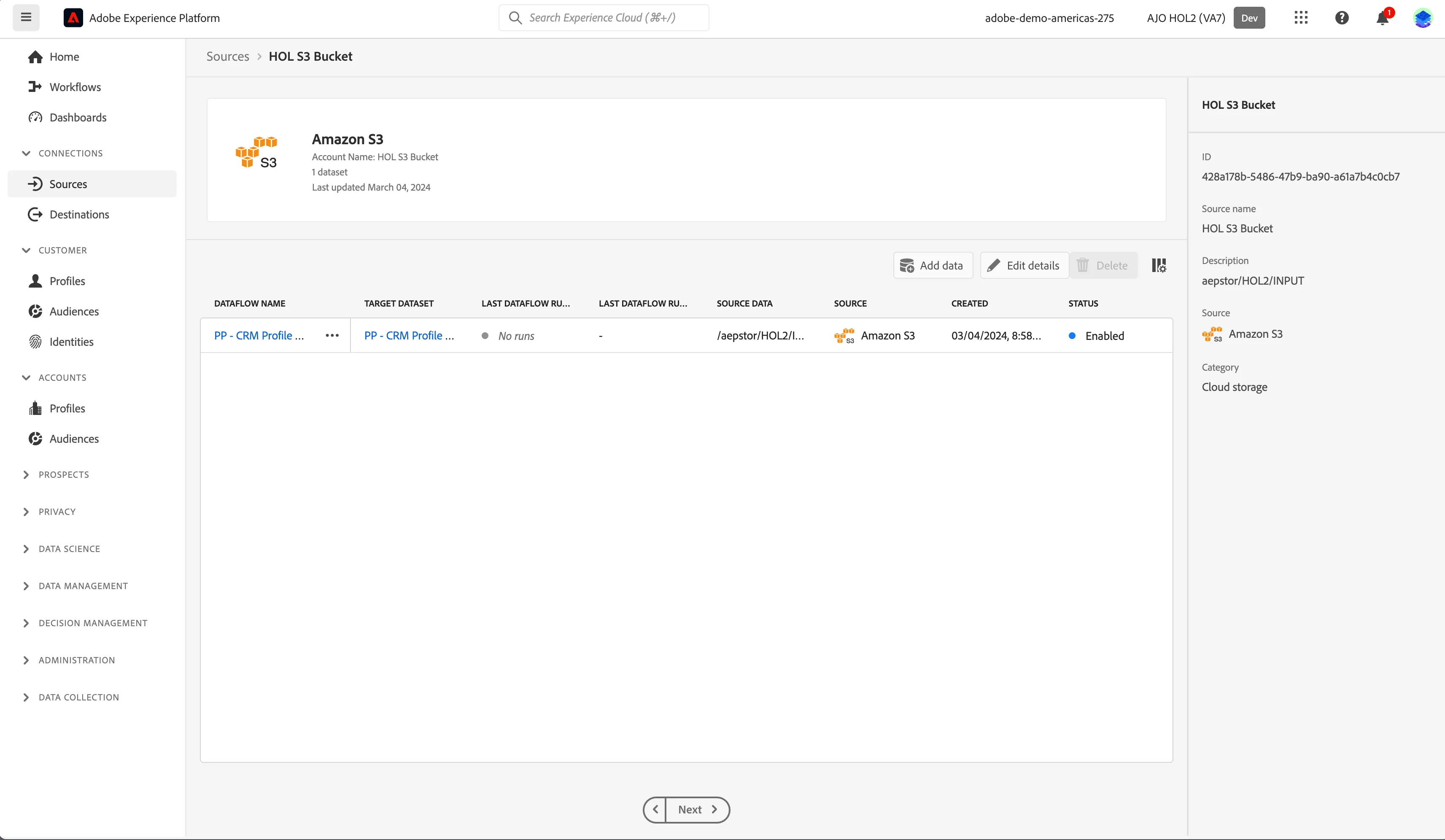1445x840 pixels.
Task: Expand the Prospects section
Action: point(55,475)
